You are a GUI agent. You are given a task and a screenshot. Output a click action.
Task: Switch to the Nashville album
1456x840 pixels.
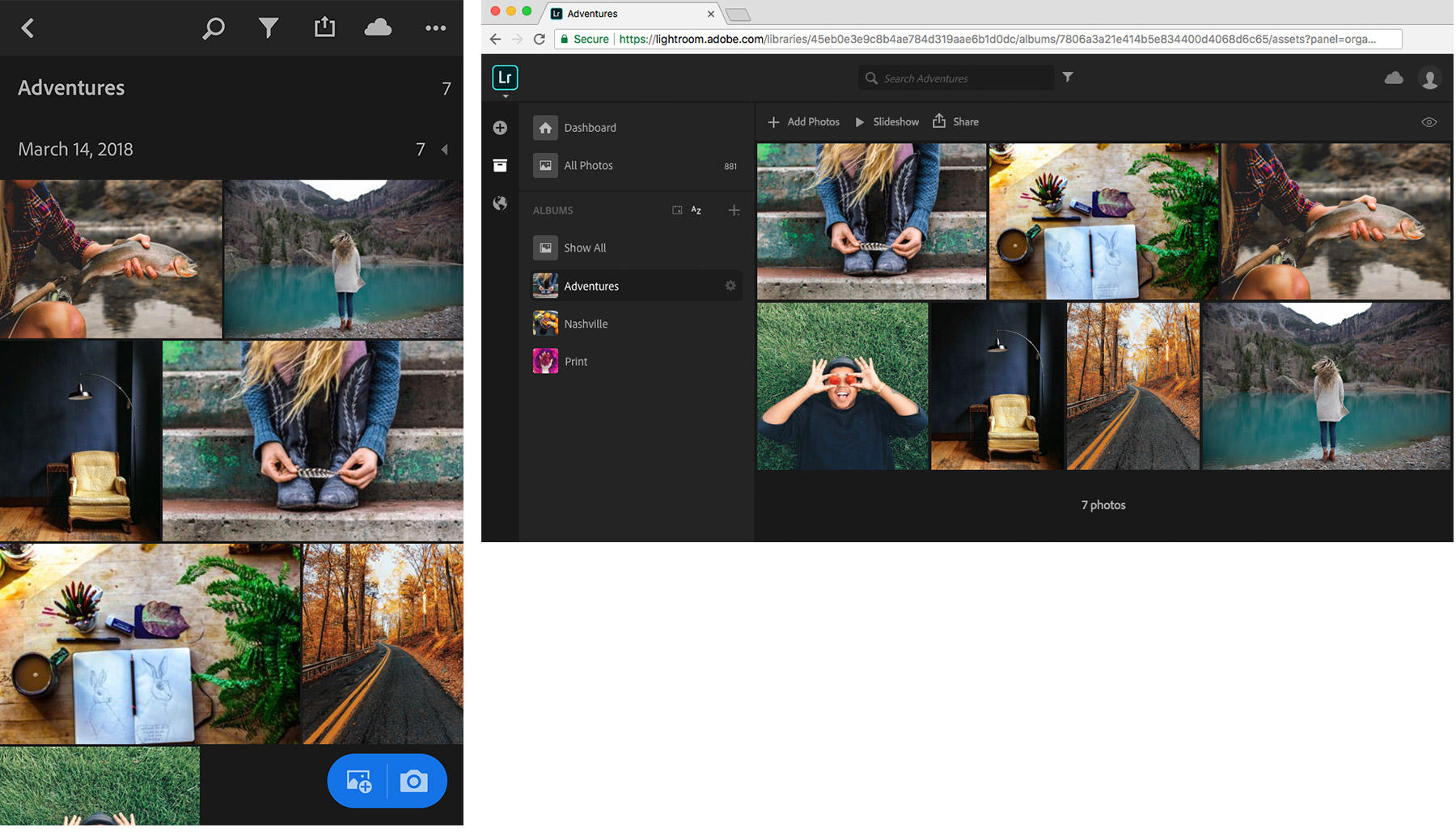click(586, 323)
